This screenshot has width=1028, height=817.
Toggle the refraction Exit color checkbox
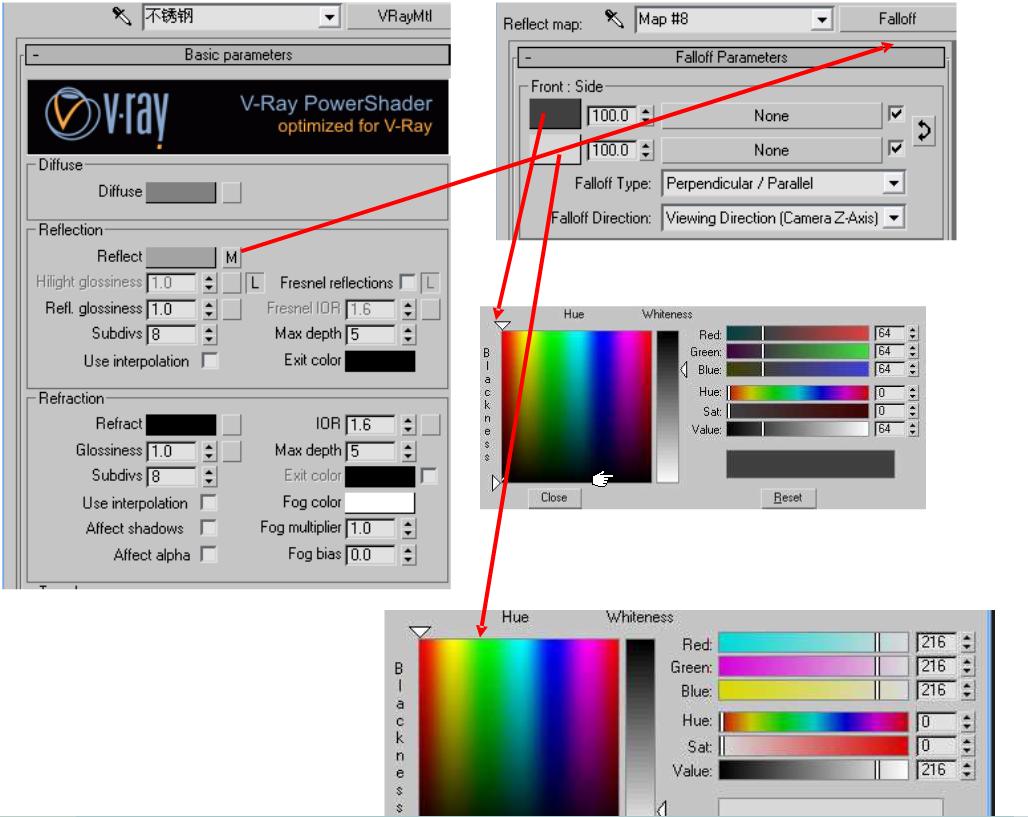(x=429, y=475)
